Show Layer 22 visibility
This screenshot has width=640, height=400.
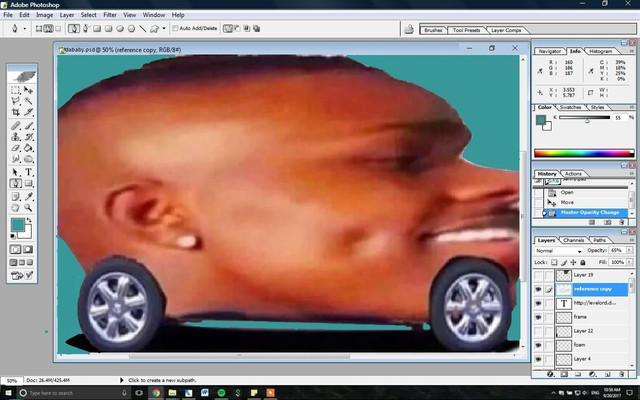[x=538, y=331]
